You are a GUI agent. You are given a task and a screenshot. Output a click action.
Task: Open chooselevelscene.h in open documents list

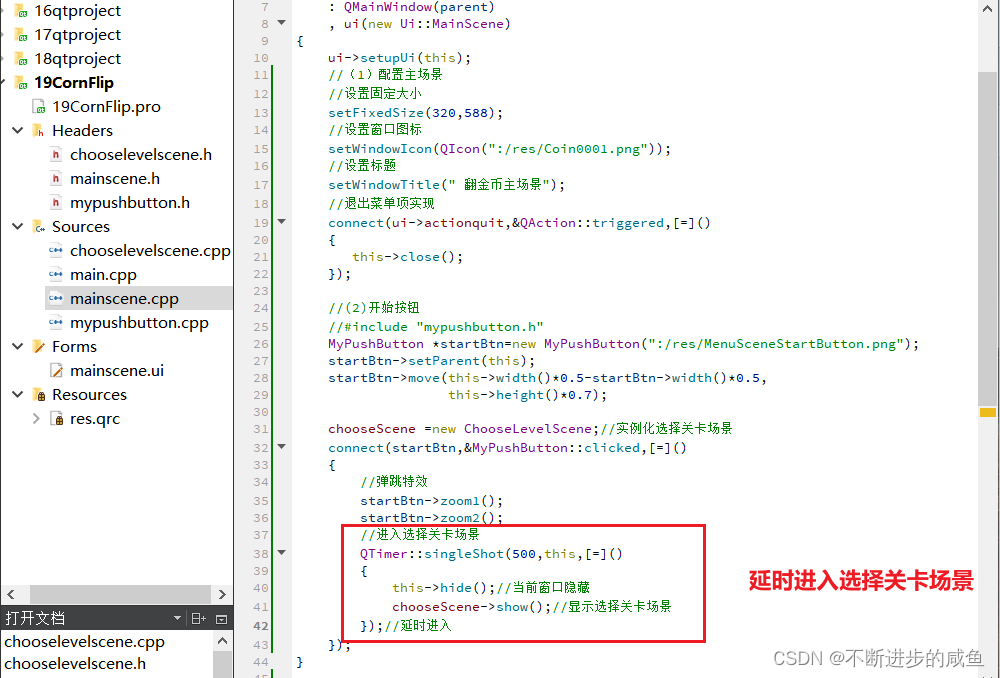[75, 664]
